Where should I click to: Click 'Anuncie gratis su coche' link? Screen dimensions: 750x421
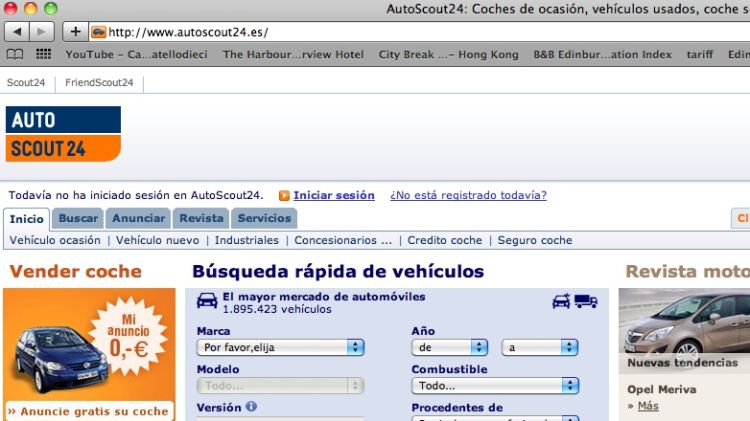coord(89,411)
